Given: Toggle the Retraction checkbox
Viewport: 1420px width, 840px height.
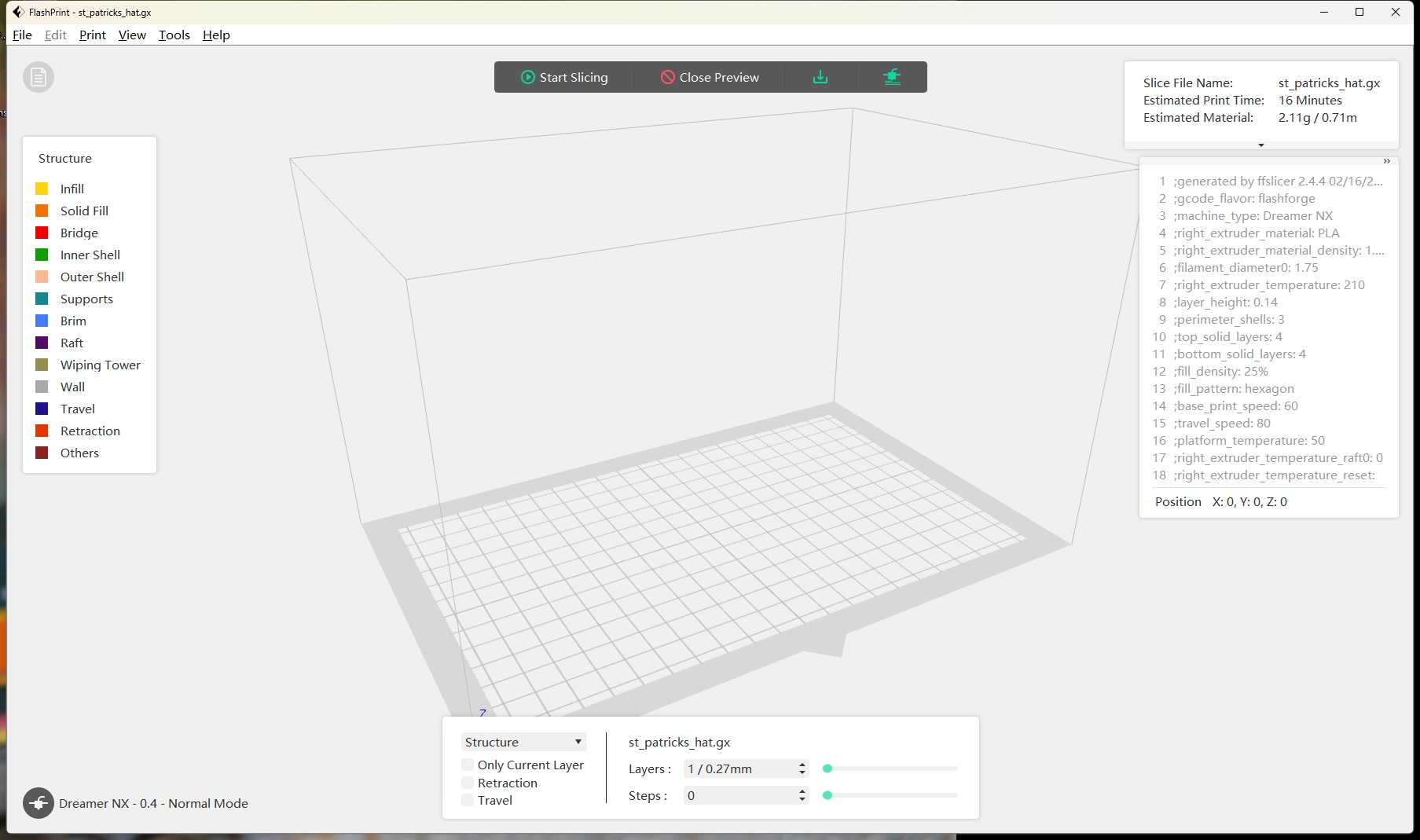Looking at the screenshot, I should (x=468, y=783).
